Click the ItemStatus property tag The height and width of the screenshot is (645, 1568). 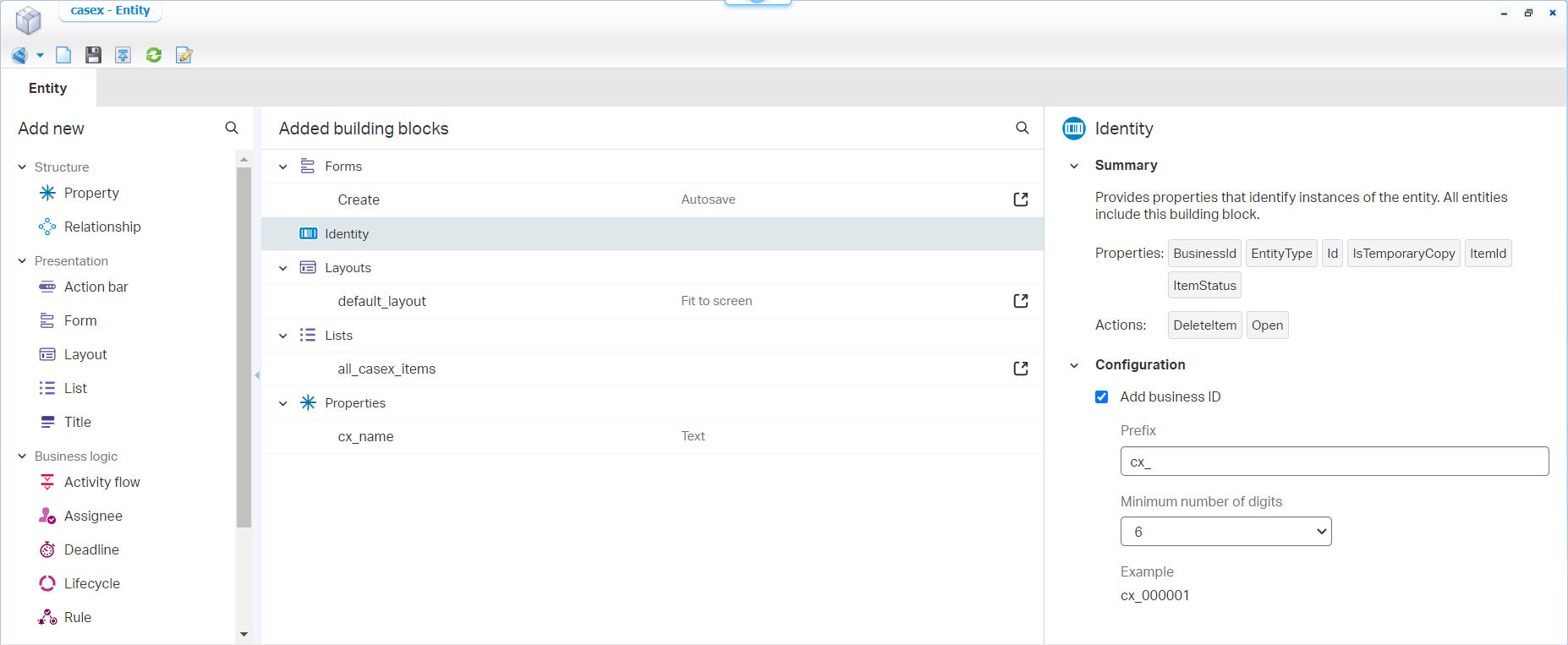click(x=1204, y=286)
